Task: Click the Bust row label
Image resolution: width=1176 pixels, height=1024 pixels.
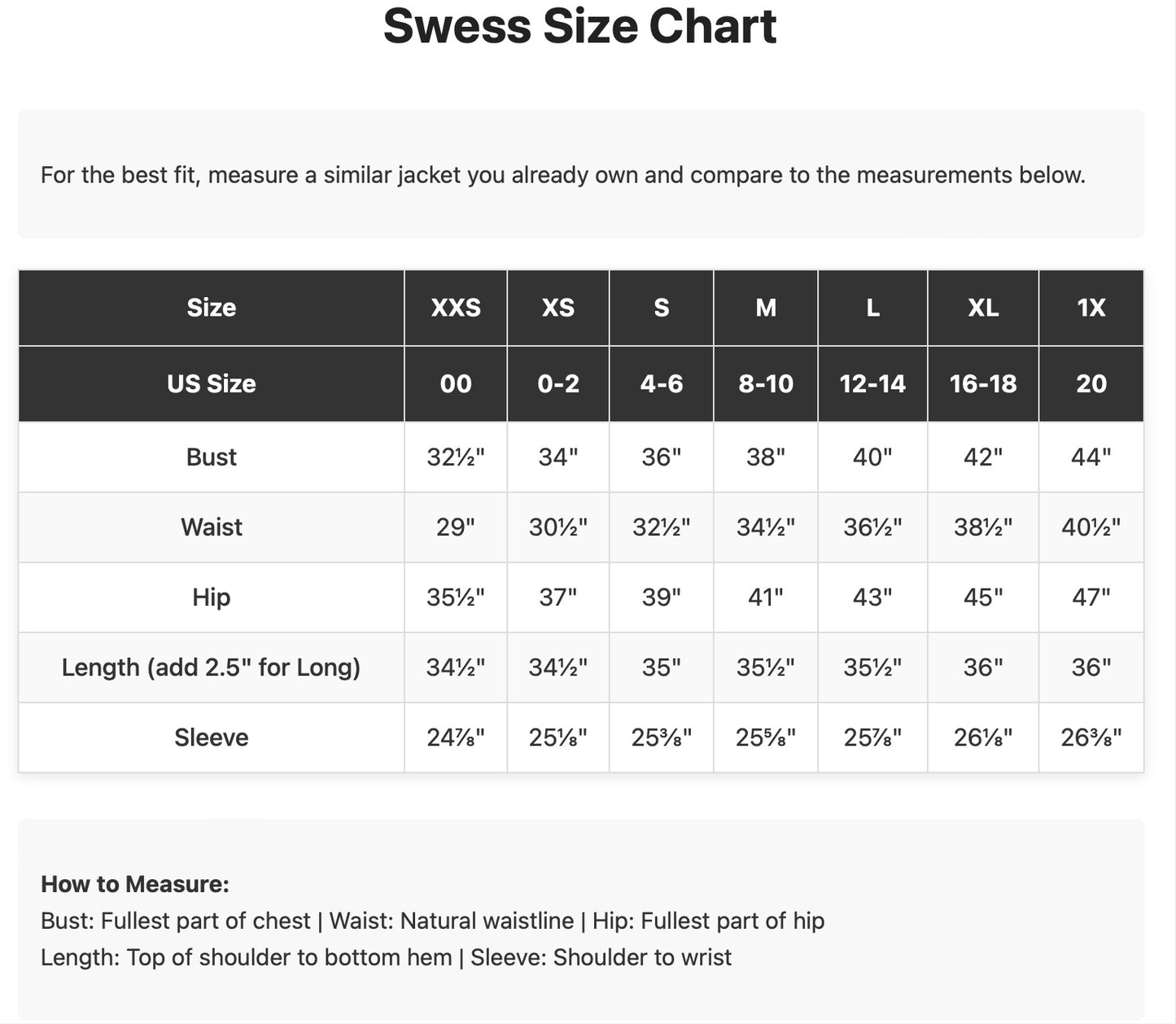Action: click(x=212, y=457)
